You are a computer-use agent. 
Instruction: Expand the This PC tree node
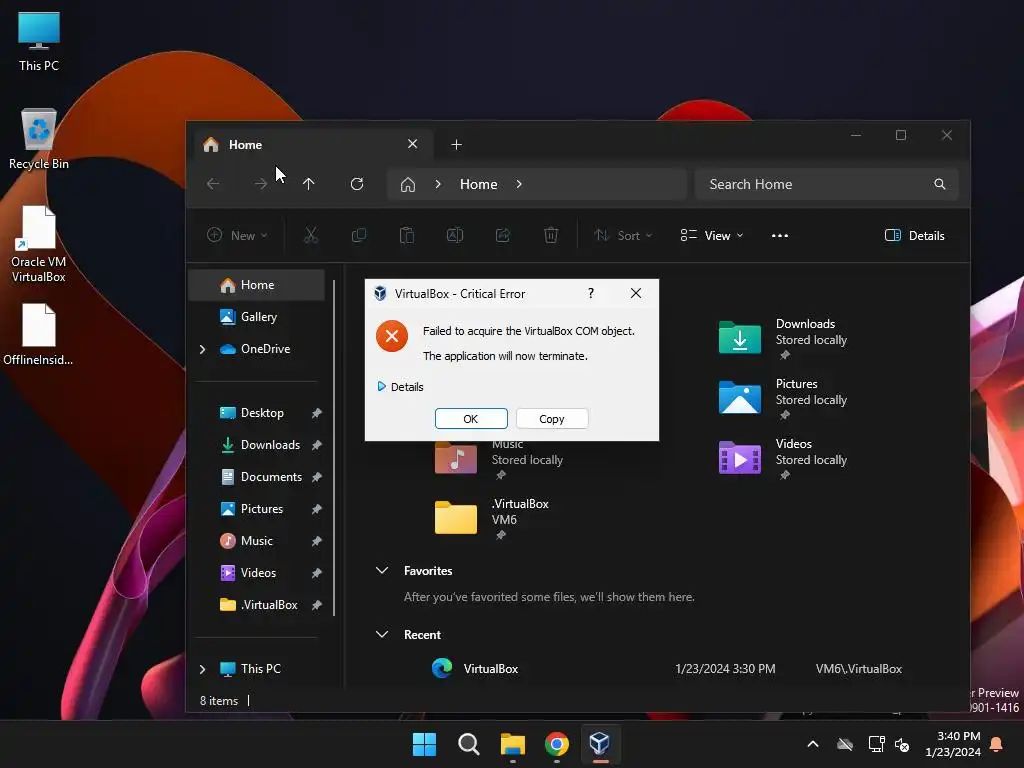[x=202, y=669]
